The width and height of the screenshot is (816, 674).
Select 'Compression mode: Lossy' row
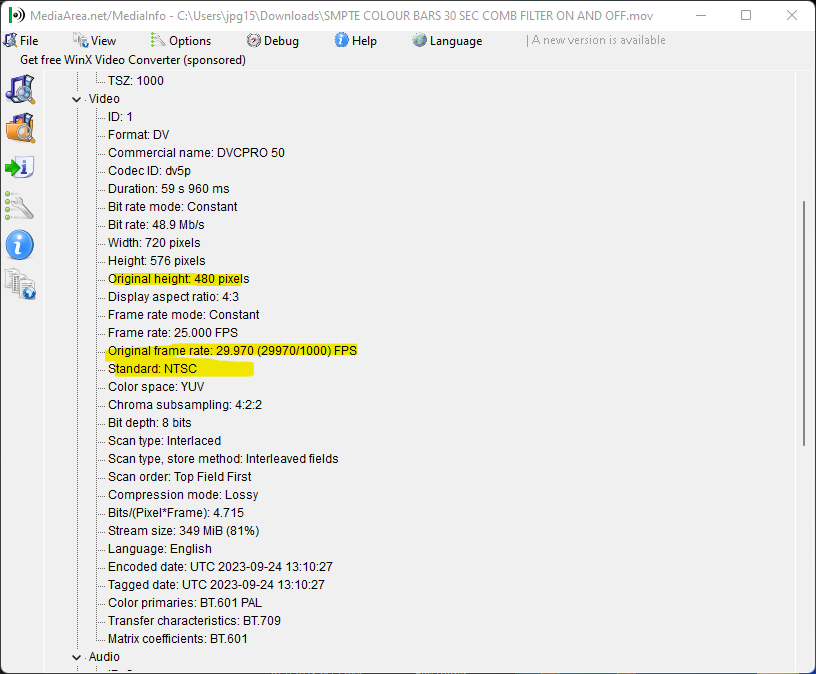pos(183,495)
